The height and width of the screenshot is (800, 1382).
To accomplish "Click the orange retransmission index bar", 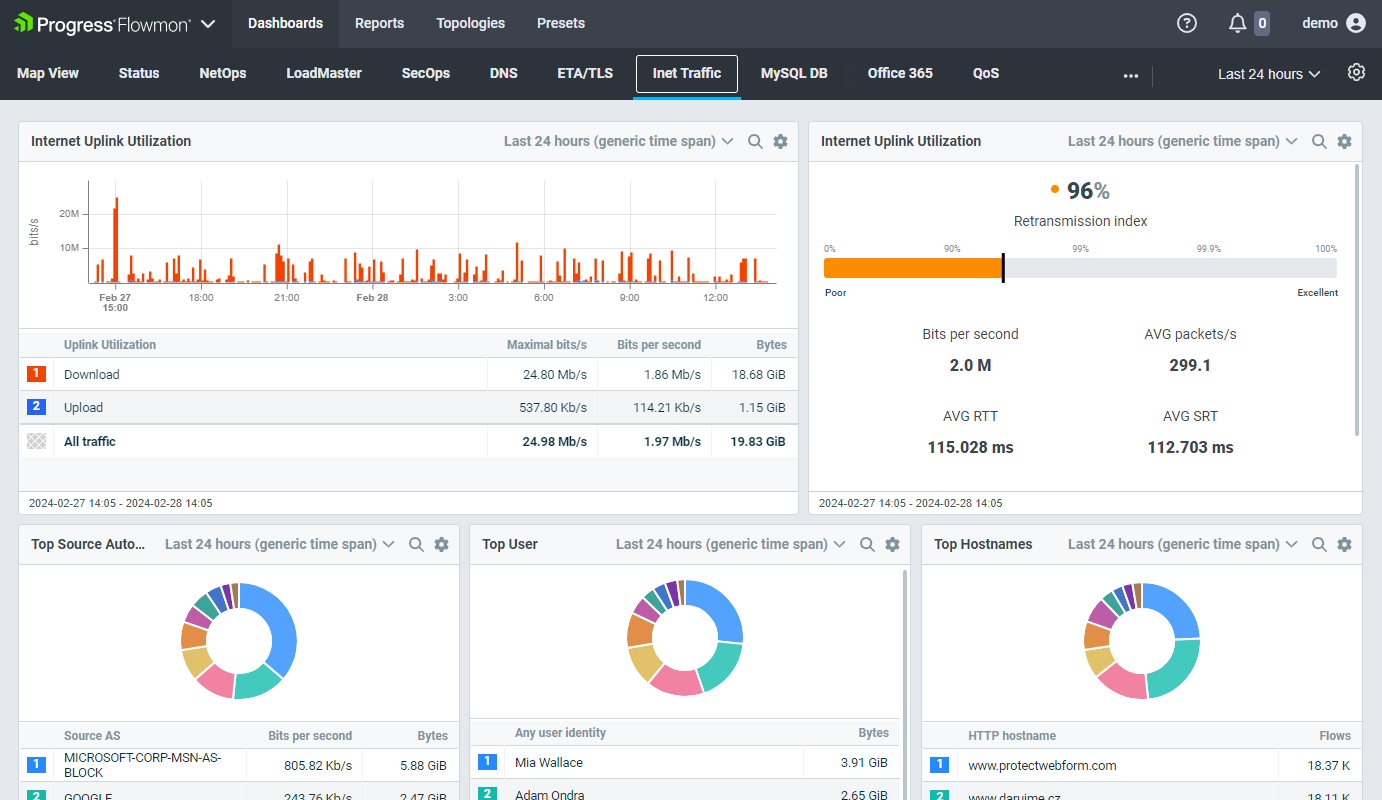I will point(912,268).
